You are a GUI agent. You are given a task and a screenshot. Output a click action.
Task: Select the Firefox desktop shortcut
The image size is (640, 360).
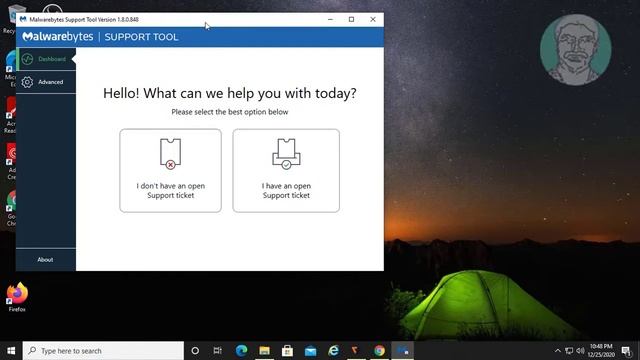coord(17,297)
